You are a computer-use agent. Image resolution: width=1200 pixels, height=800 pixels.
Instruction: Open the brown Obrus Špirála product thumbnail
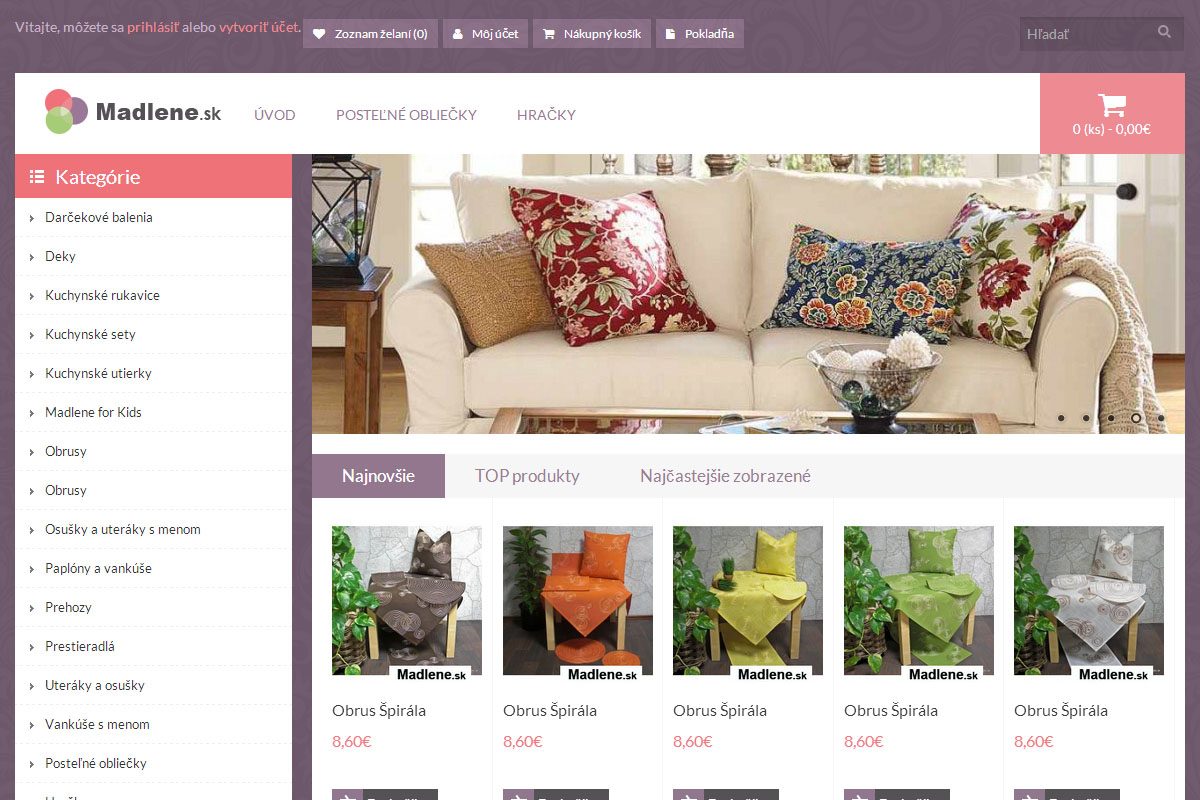pyautogui.click(x=407, y=601)
